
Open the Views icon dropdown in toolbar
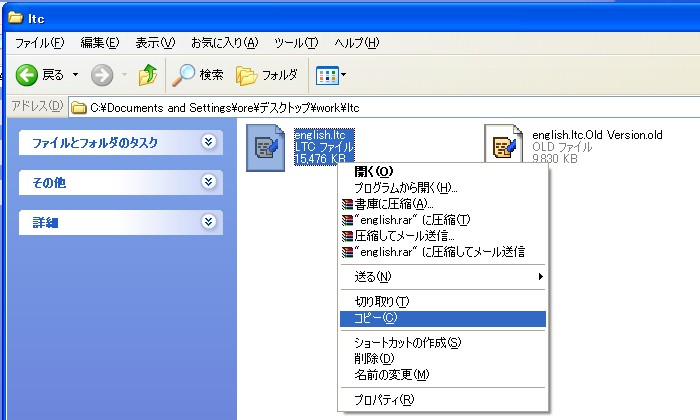(x=331, y=75)
